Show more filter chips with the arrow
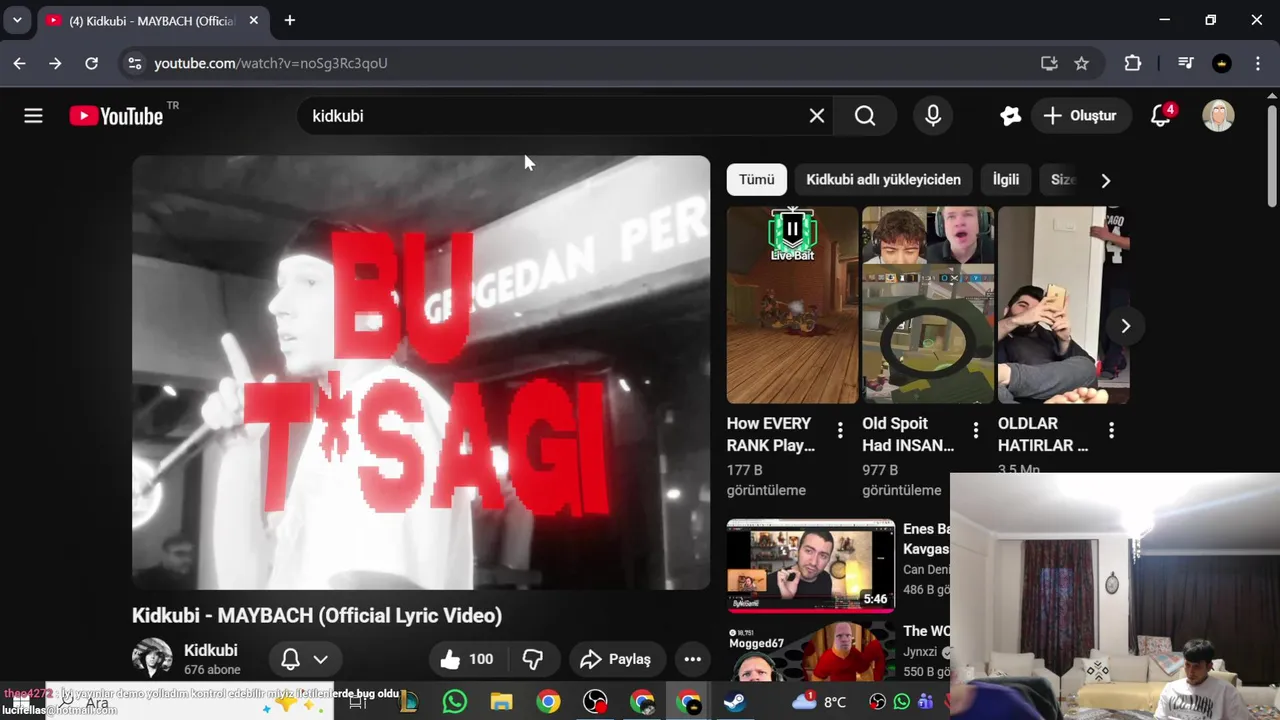1280x720 pixels. [x=1105, y=180]
